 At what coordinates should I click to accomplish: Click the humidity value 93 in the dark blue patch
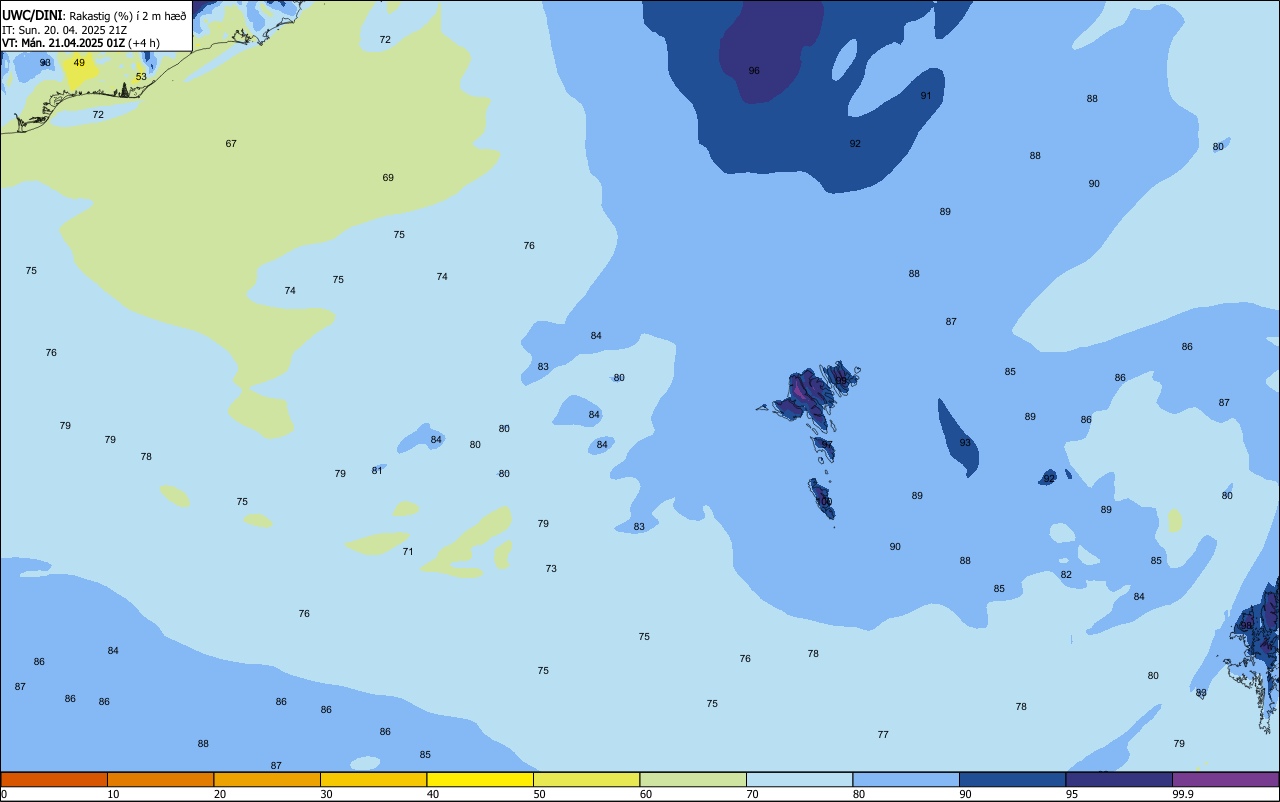click(965, 443)
